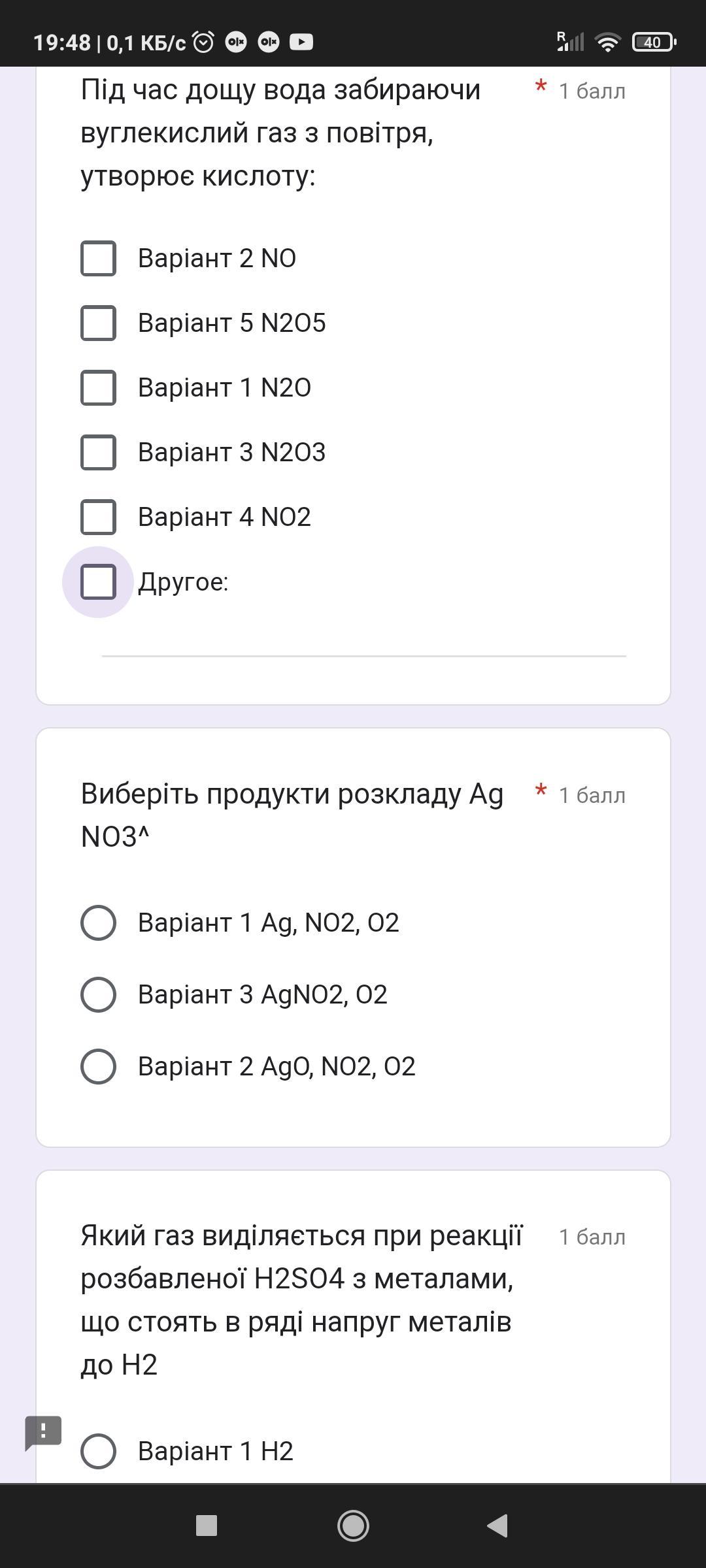This screenshot has width=706, height=1568.
Task: Pick radio 'Варіант 2 AgO, NO2, O2'
Action: (98, 1066)
